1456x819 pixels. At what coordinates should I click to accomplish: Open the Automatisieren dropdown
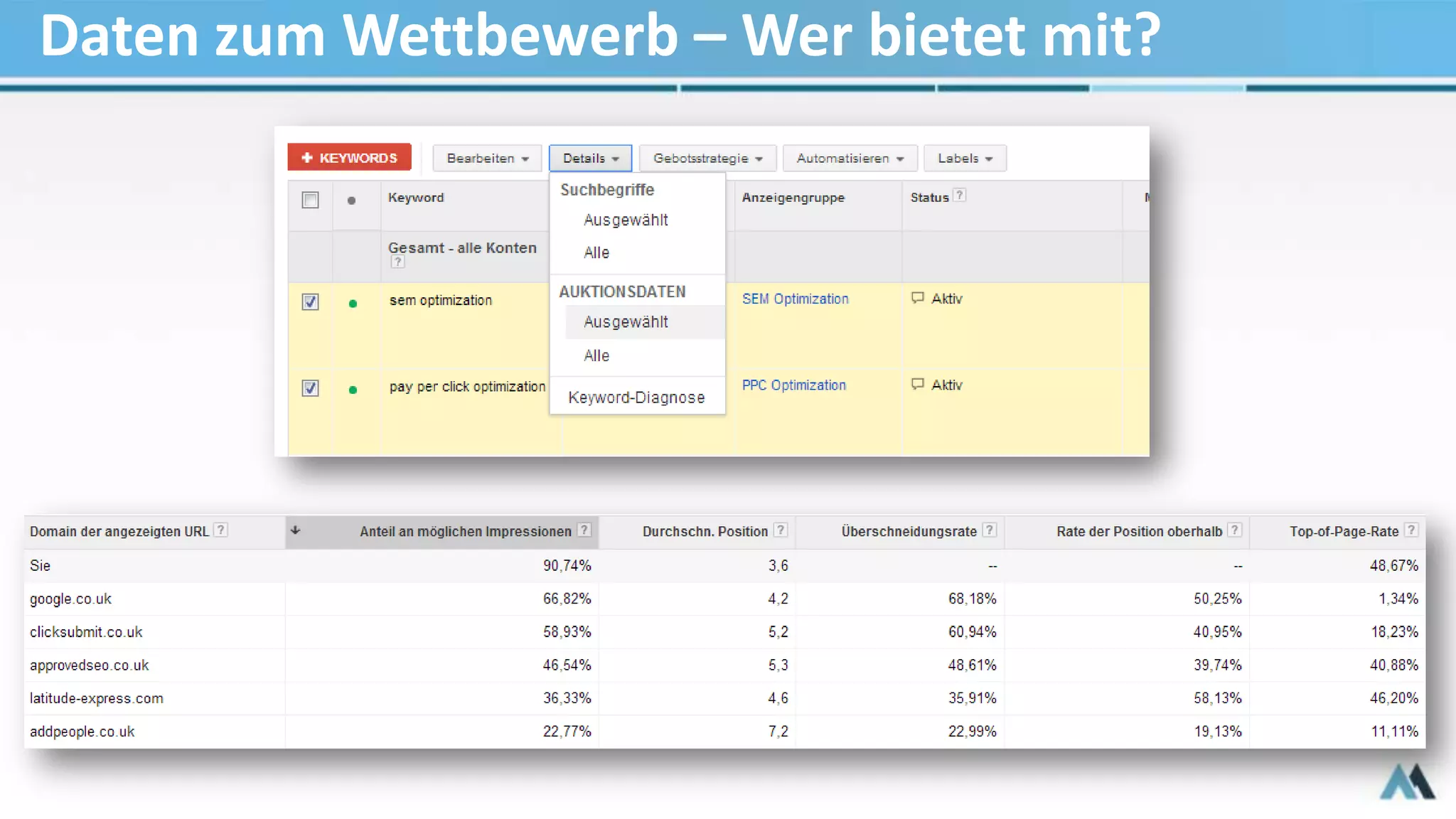[850, 159]
